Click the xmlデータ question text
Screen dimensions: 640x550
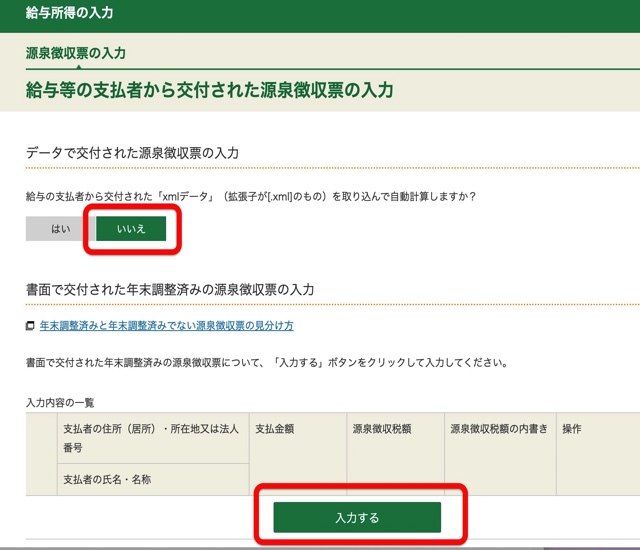click(x=250, y=197)
